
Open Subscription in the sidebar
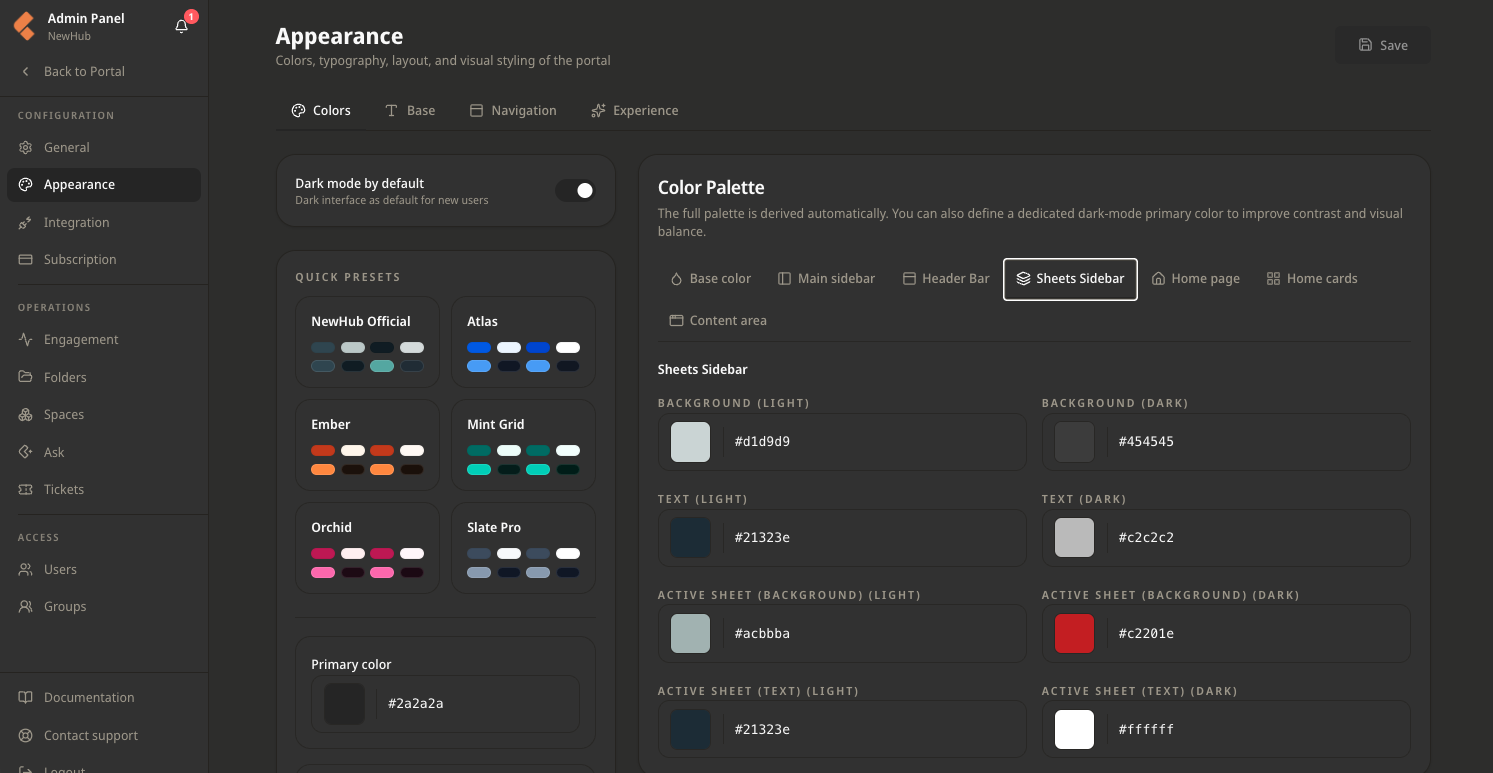(104, 260)
